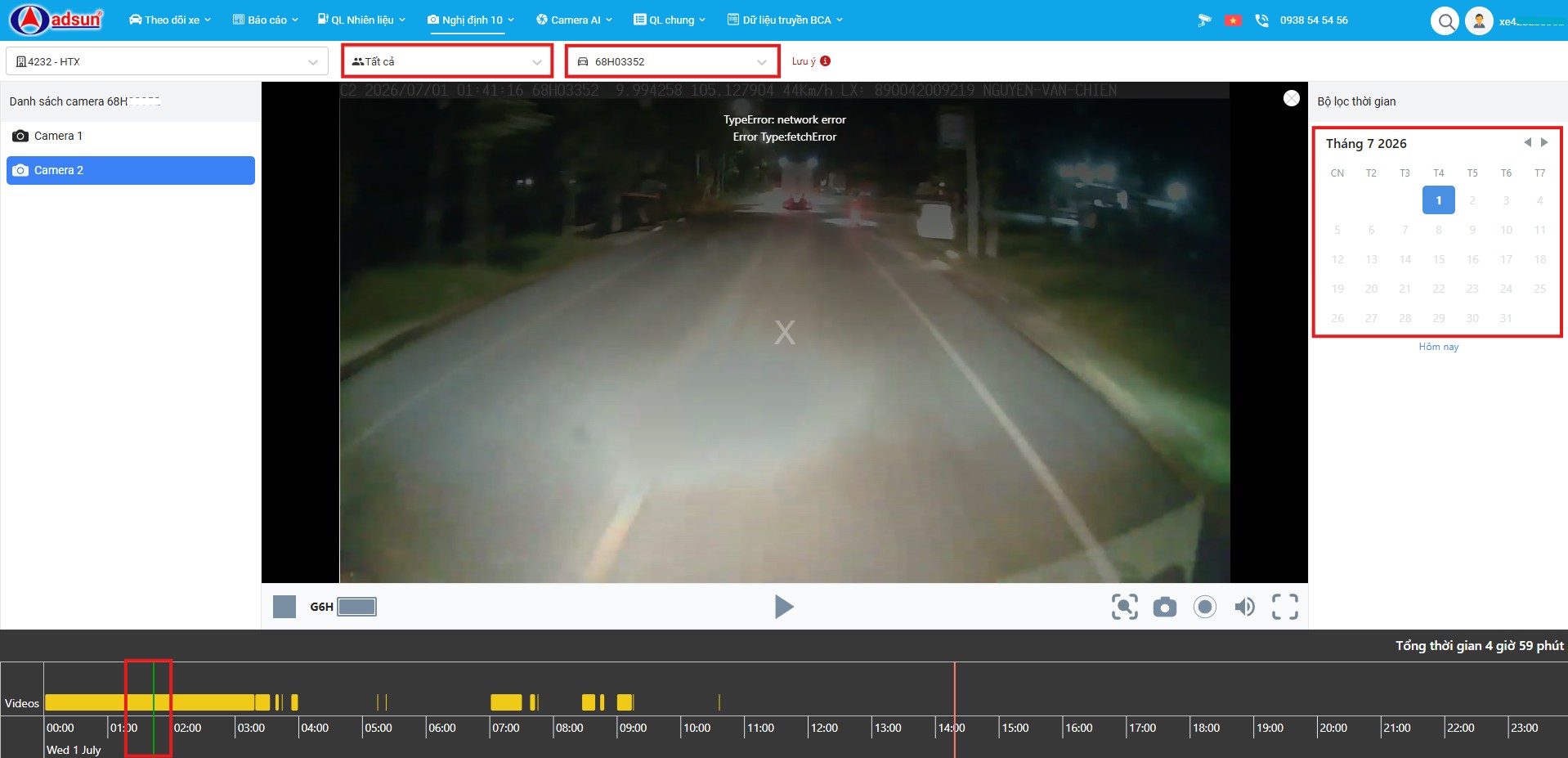Click the Videos timeline row label
The height and width of the screenshot is (758, 1568).
pyautogui.click(x=22, y=703)
